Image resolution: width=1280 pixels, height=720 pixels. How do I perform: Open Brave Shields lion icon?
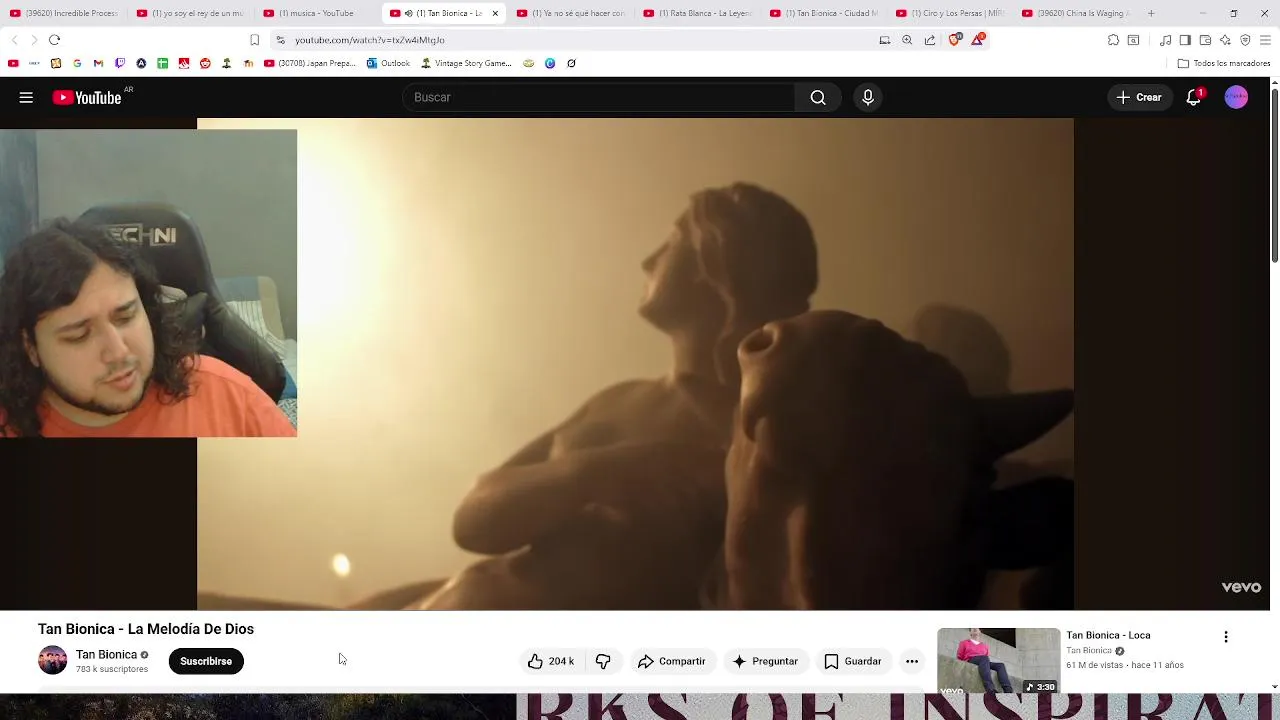[x=954, y=40]
